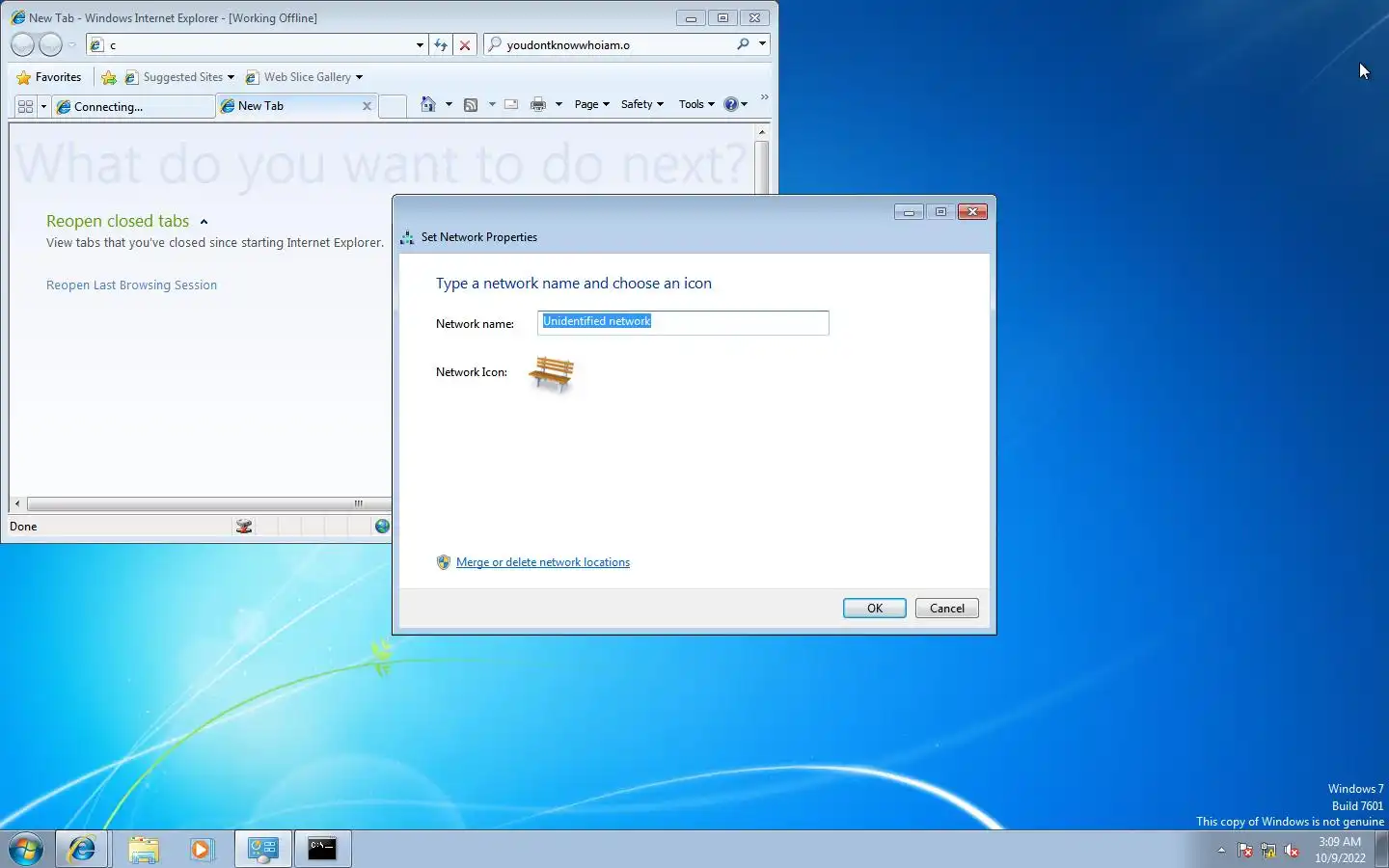The image size is (1389, 868).
Task: Expand the address bar autocomplete dropdown arrow
Action: [420, 44]
